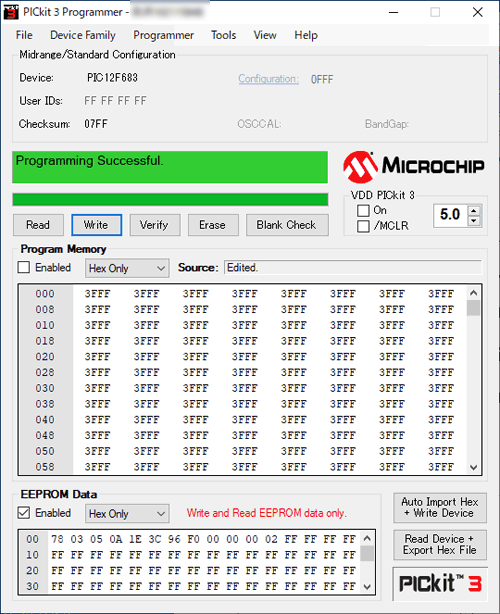Viewport: 500px width, 614px height.
Task: Select EEPROM byte F0 in row 00
Action: (193, 539)
